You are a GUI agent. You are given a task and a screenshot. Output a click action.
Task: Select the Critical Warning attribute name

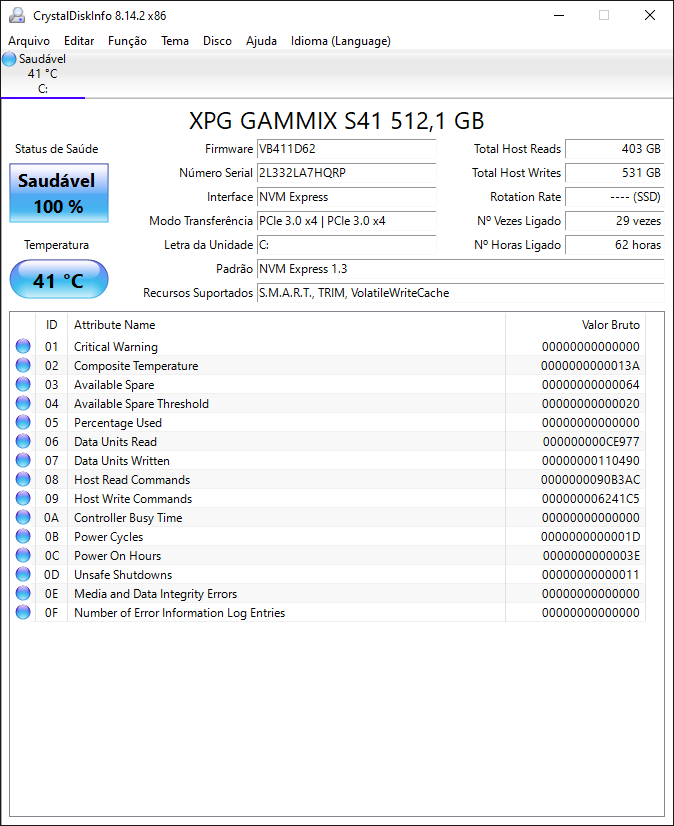tap(116, 347)
